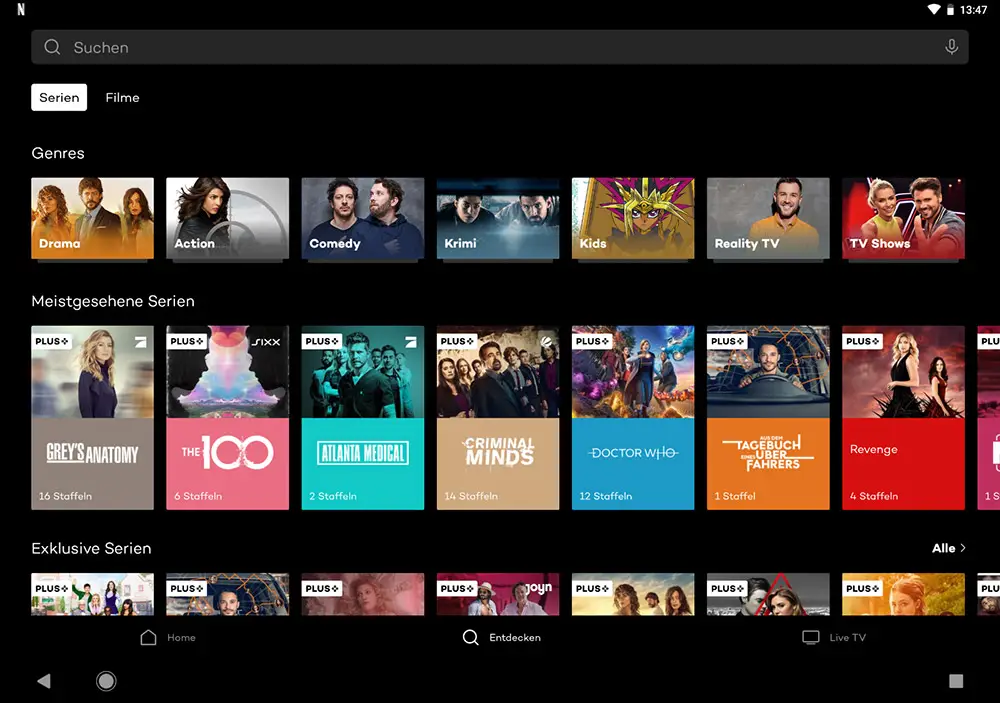The height and width of the screenshot is (703, 1000).
Task: Select the Serien tab
Action: [59, 98]
